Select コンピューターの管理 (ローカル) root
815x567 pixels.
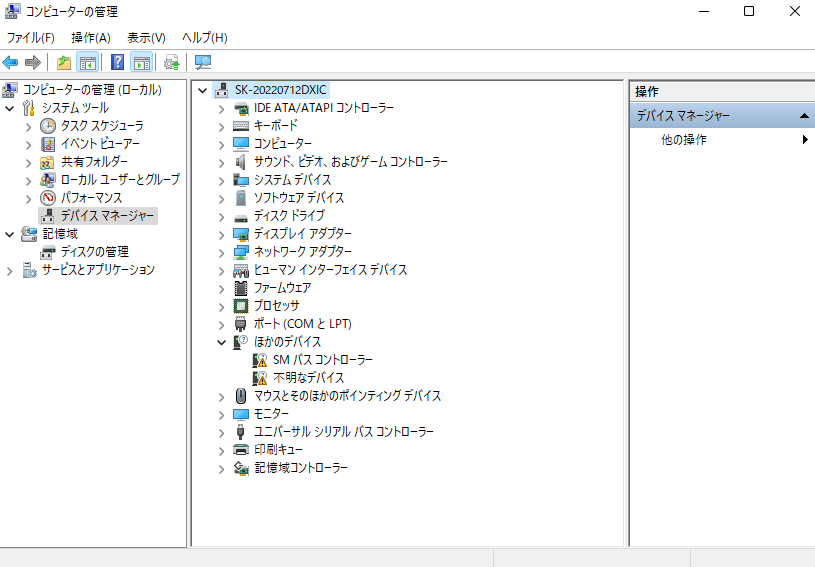[92, 90]
